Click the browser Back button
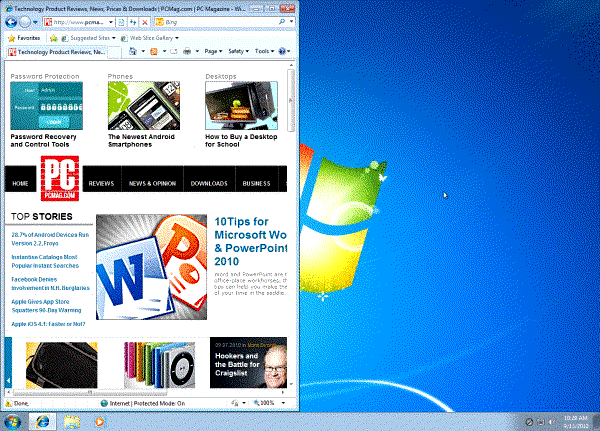This screenshot has width=600, height=431. 12,21
